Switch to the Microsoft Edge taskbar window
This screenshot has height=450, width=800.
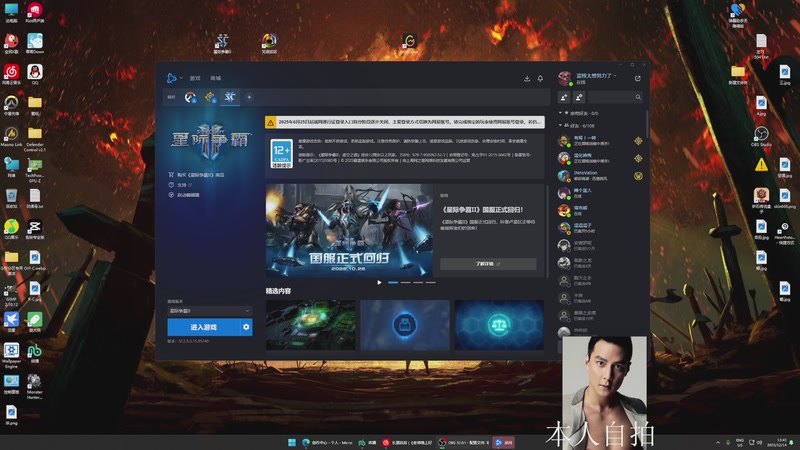click(327, 442)
